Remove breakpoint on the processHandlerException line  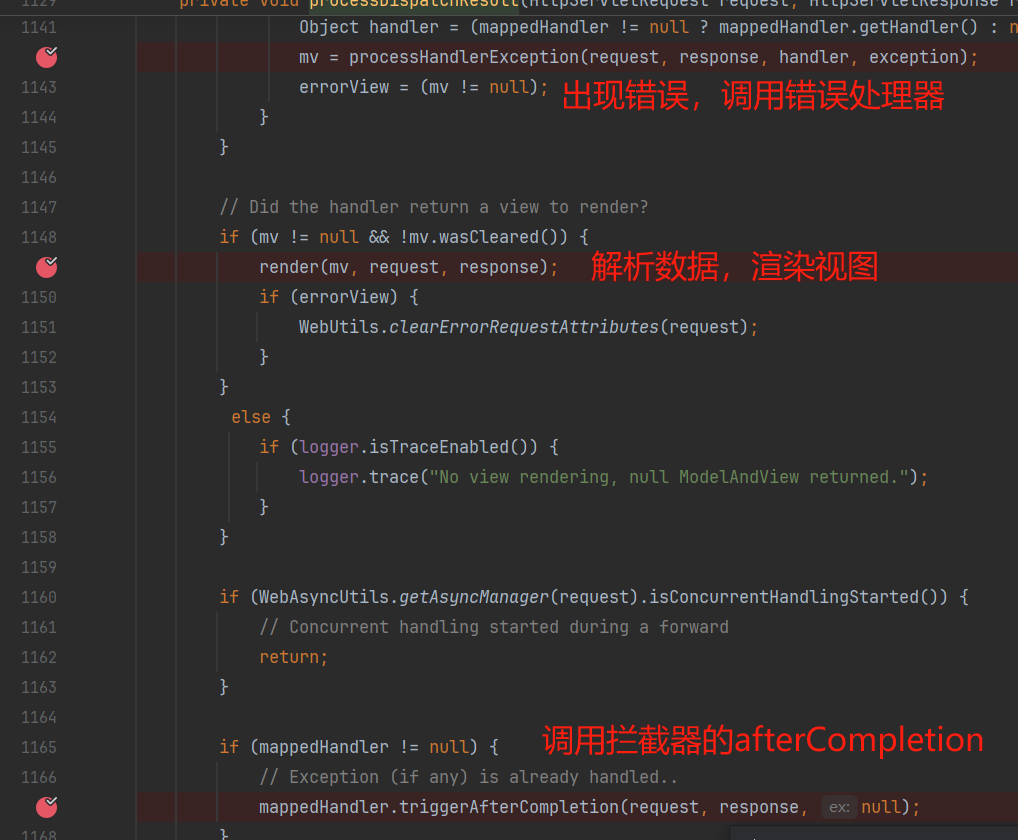(x=47, y=57)
